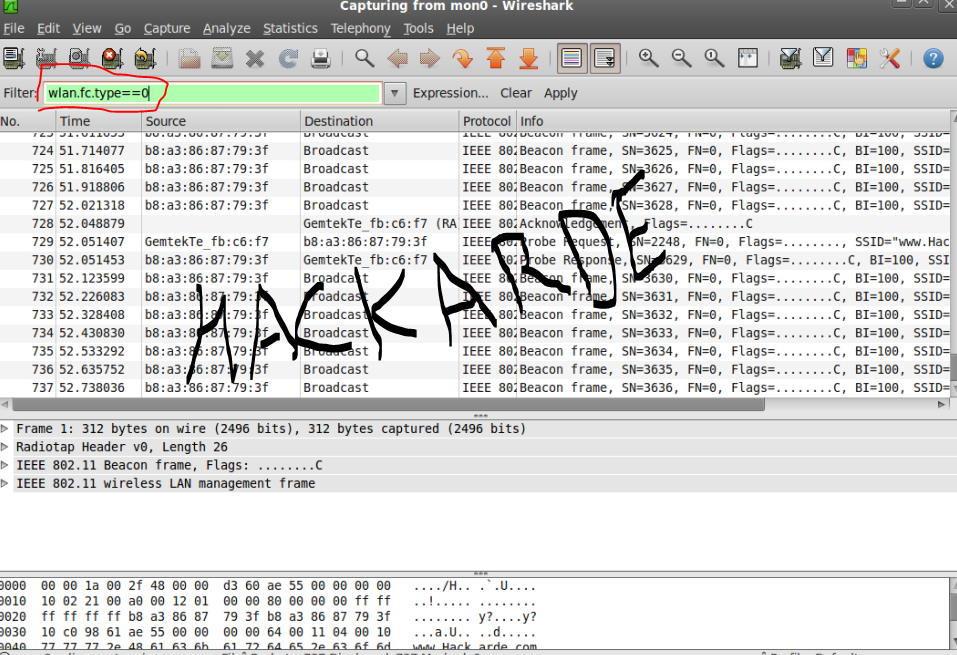The width and height of the screenshot is (957, 655).
Task: Expand wireless LAN management frame section
Action: [5, 483]
